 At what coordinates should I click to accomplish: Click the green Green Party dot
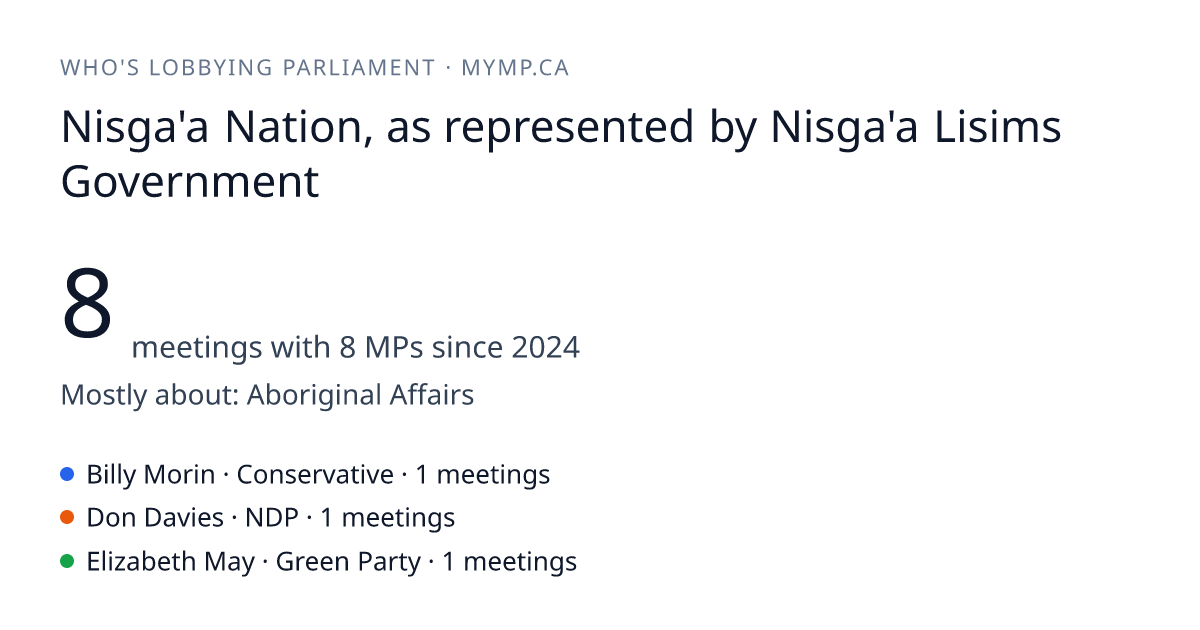click(x=68, y=561)
